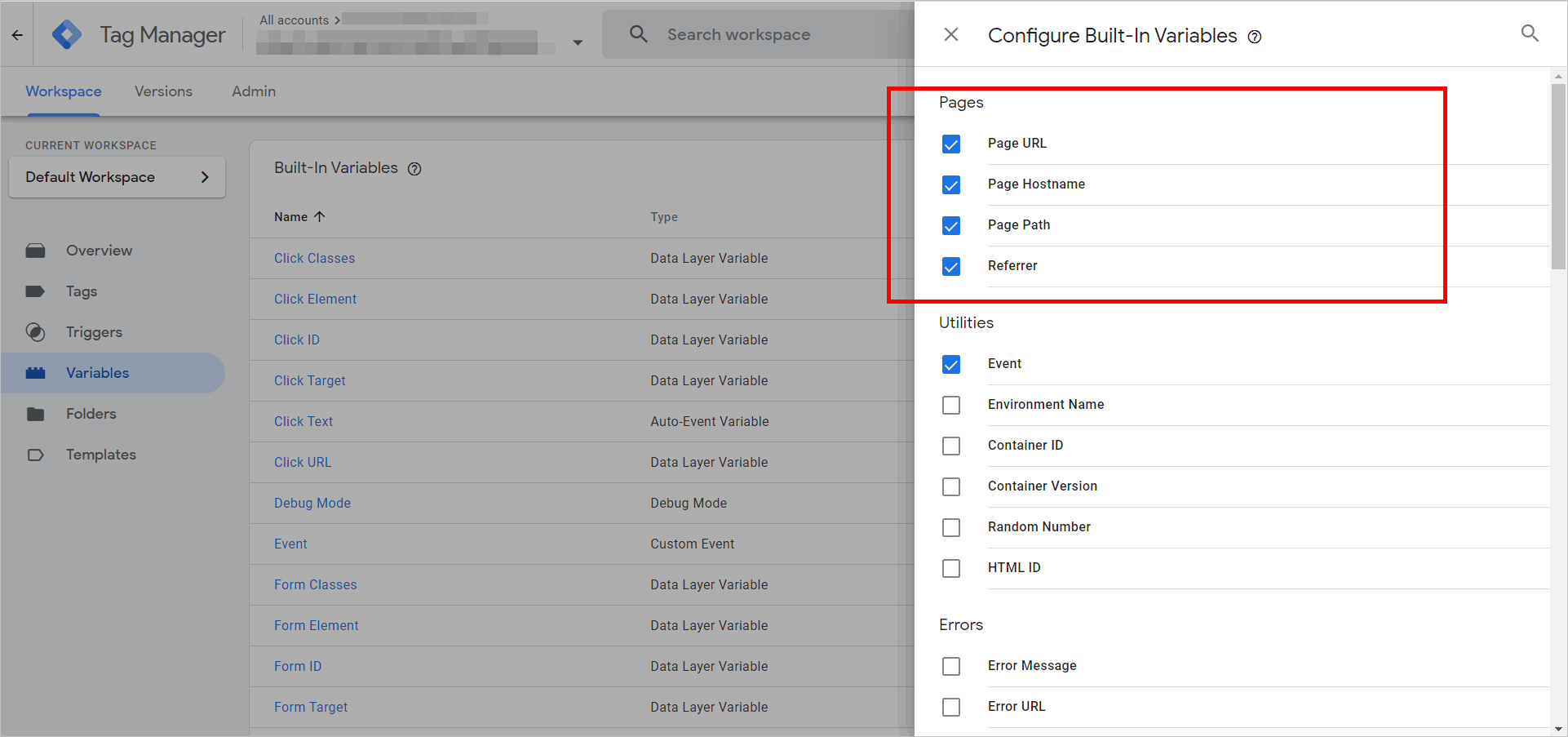Enable the Container Version checkbox
The image size is (1568, 737).
click(x=951, y=487)
